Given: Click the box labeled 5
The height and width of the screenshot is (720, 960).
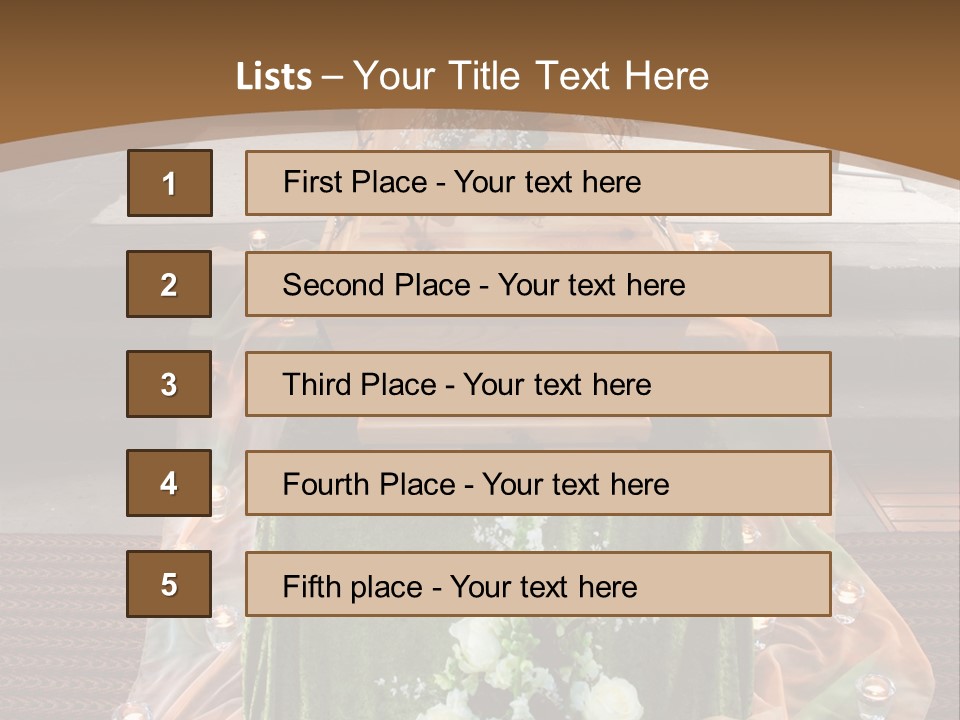Looking at the screenshot, I should (169, 584).
